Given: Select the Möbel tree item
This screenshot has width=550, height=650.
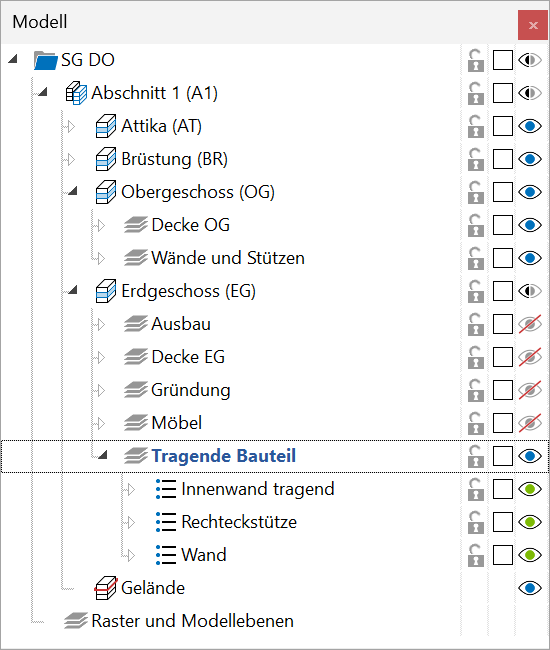Looking at the screenshot, I should coord(177,423).
